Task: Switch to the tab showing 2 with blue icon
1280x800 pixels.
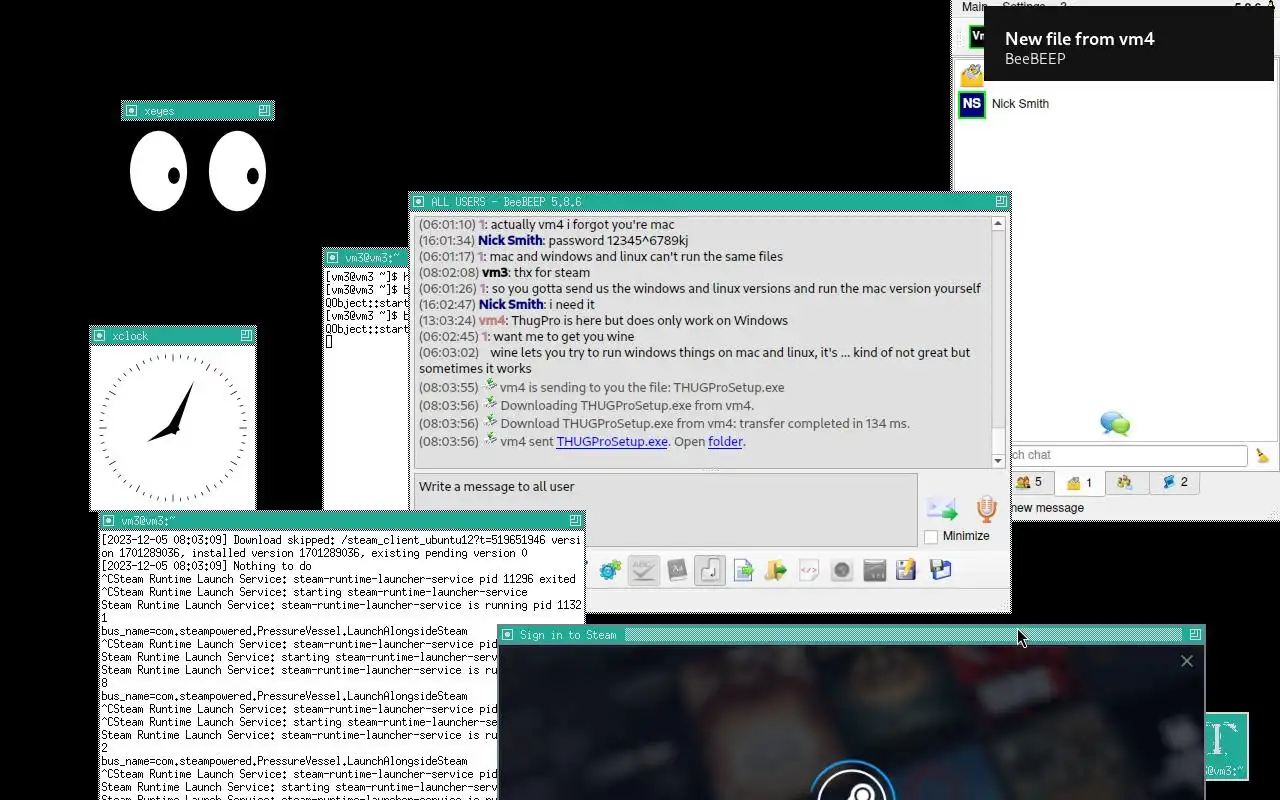Action: [1175, 482]
